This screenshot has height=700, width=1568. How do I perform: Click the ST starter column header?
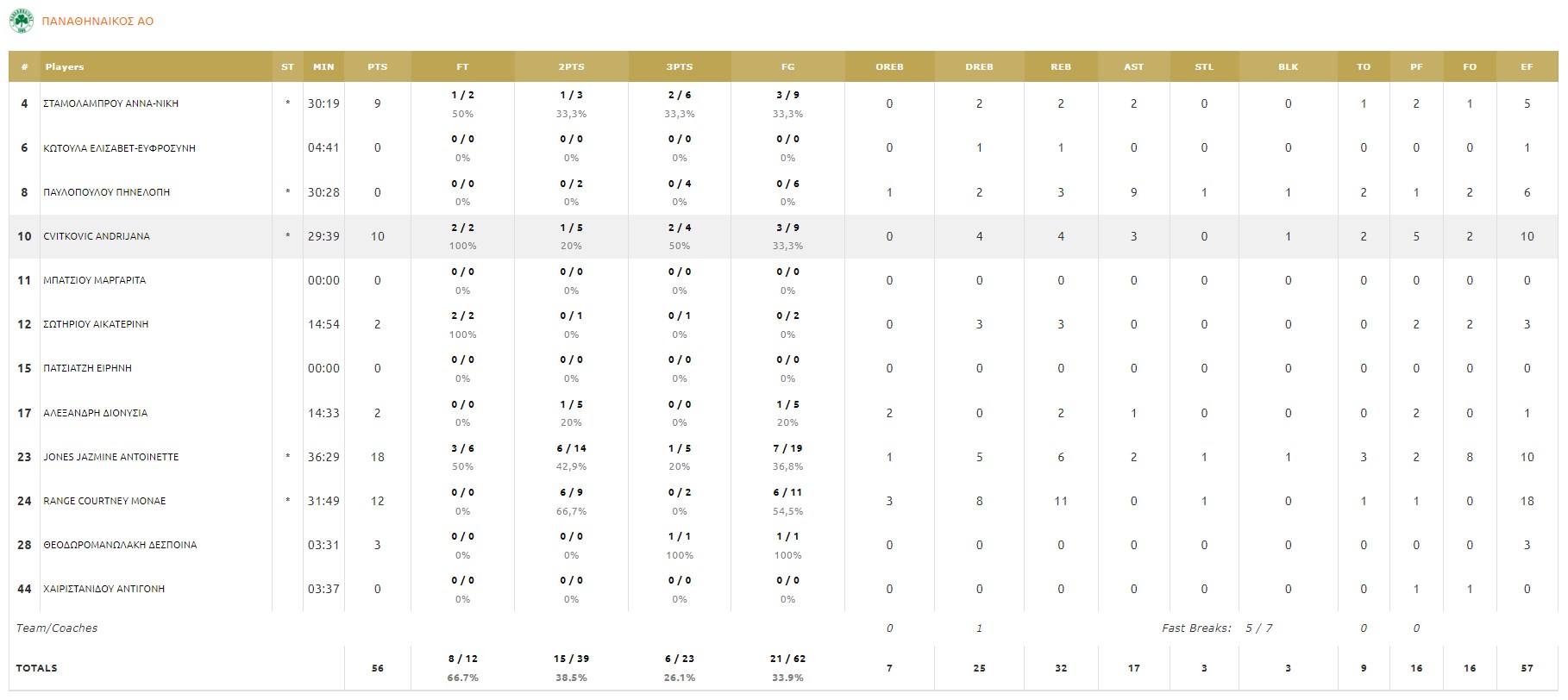tap(287, 66)
